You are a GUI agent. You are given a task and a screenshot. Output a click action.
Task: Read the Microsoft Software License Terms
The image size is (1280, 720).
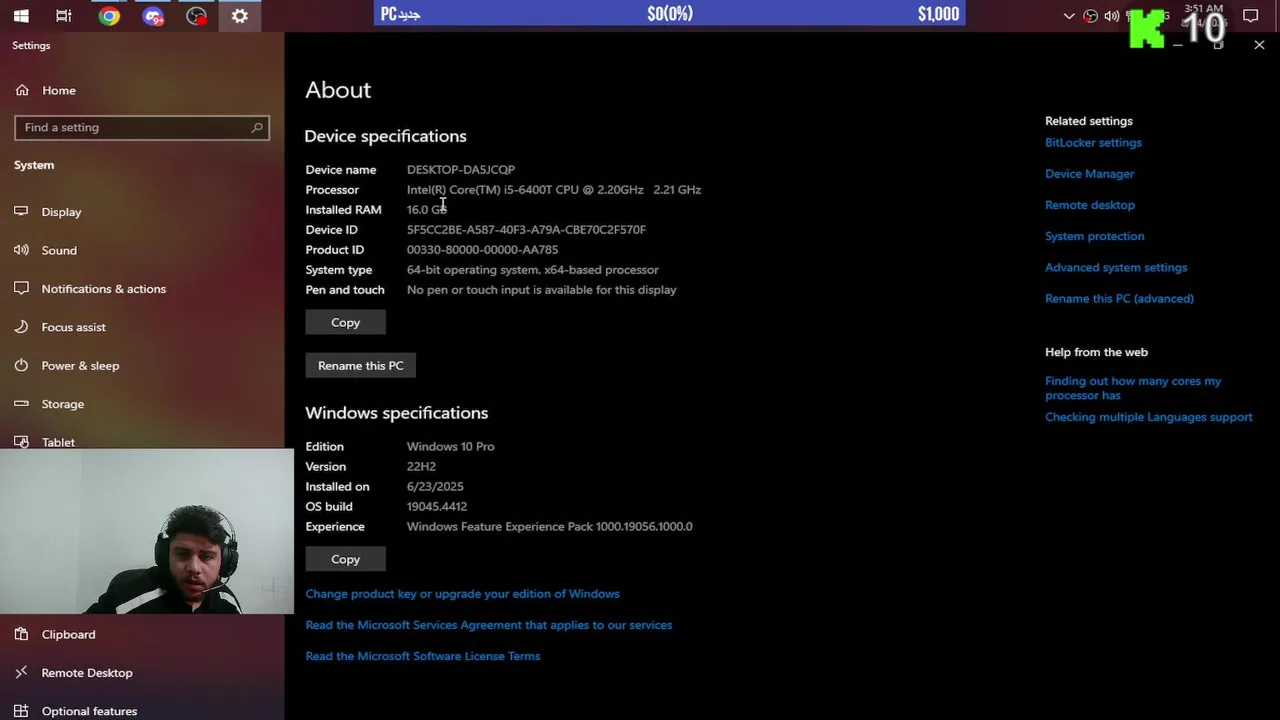(423, 656)
